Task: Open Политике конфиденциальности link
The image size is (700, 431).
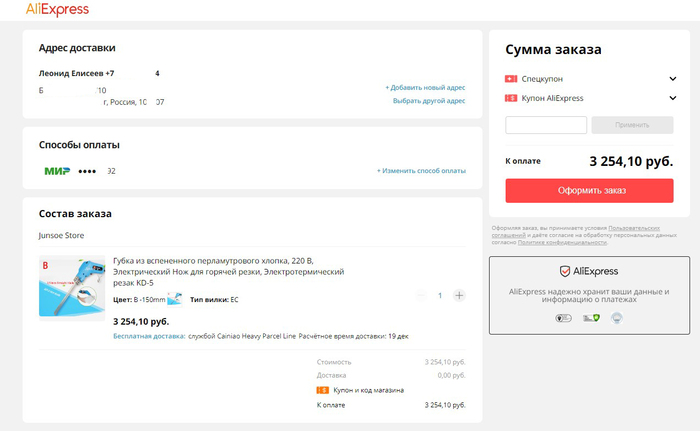Action: click(562, 242)
